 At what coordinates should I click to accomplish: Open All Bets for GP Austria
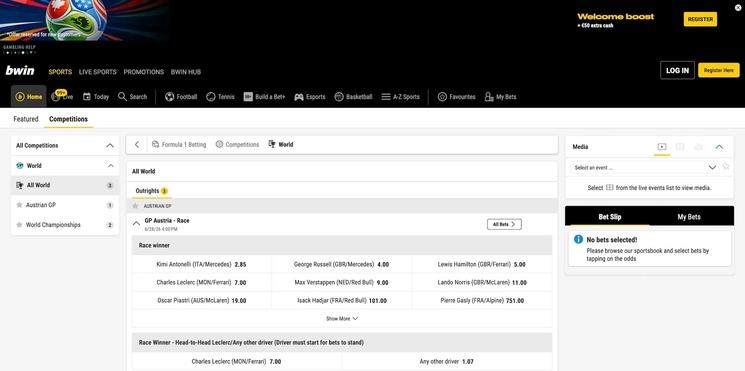(504, 224)
